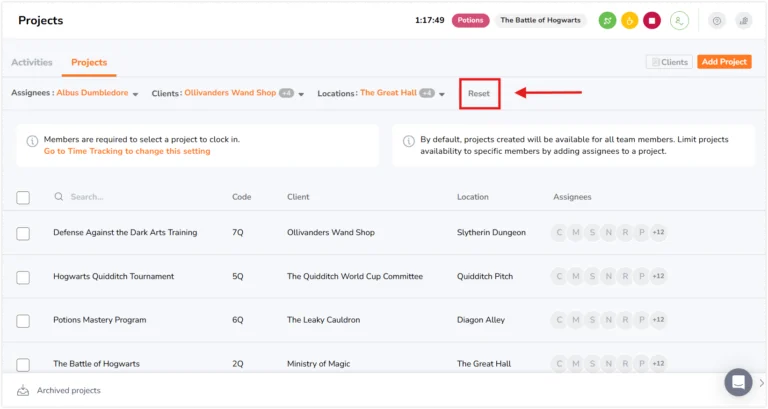Click the reports icon at top right

[744, 21]
